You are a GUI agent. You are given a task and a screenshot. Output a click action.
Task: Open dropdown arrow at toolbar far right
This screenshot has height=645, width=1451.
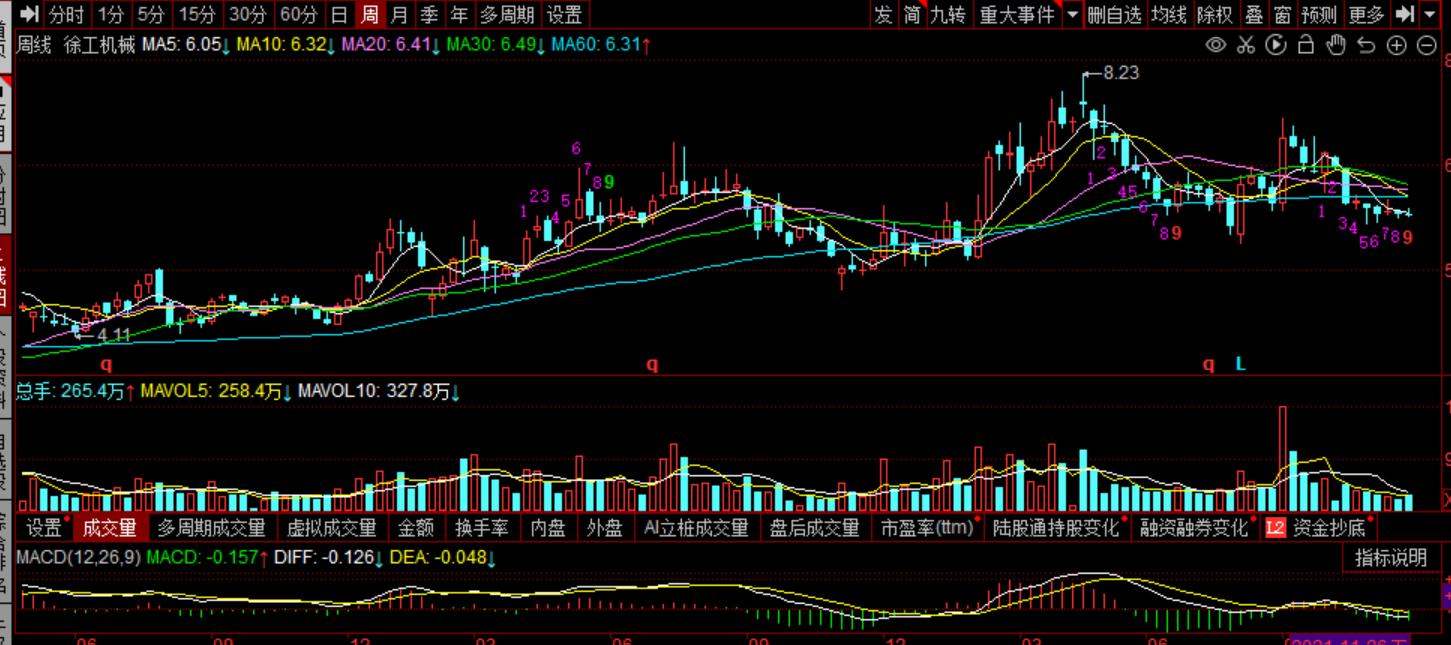[x=1432, y=14]
